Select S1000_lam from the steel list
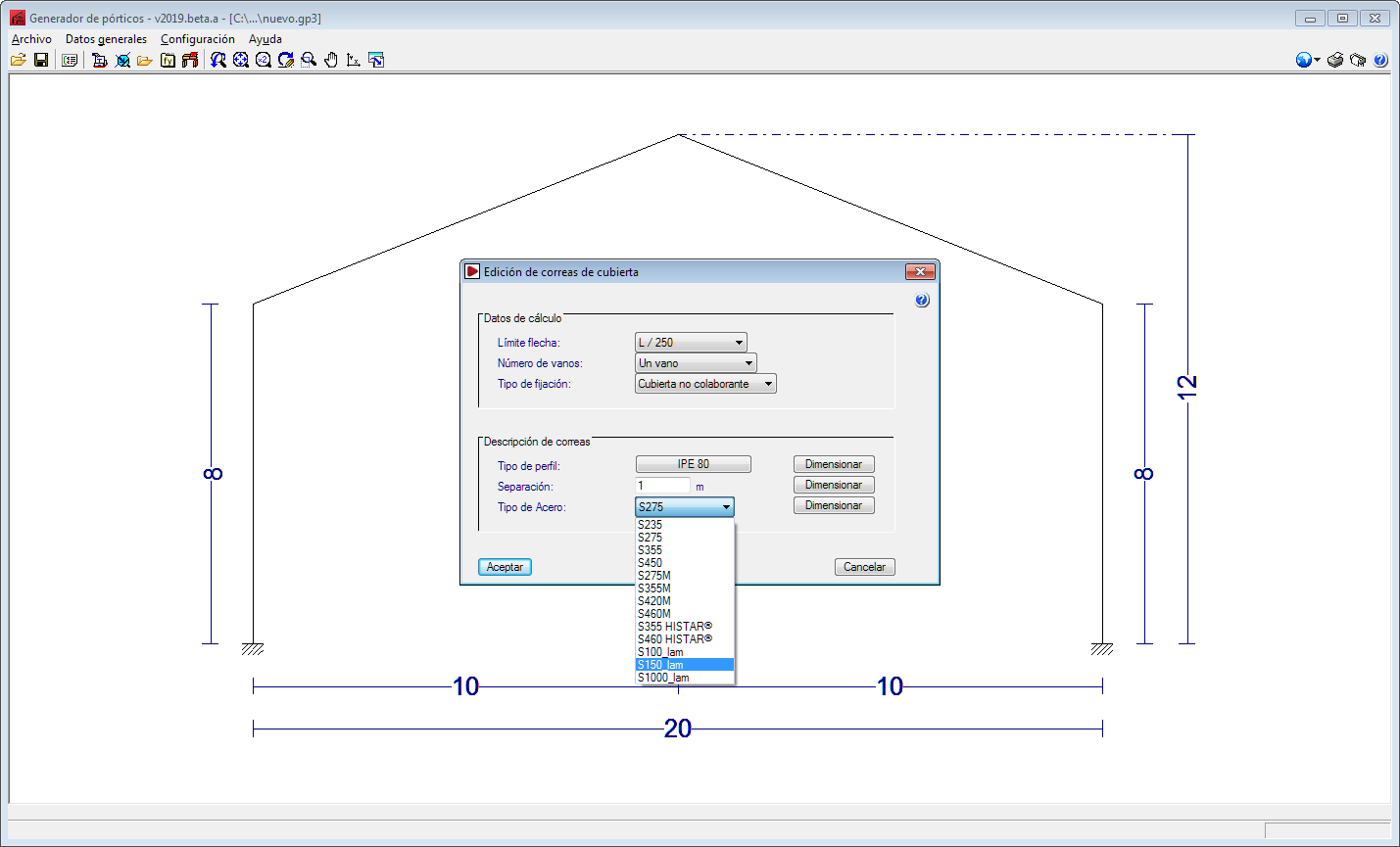The width and height of the screenshot is (1400, 847). 685,678
